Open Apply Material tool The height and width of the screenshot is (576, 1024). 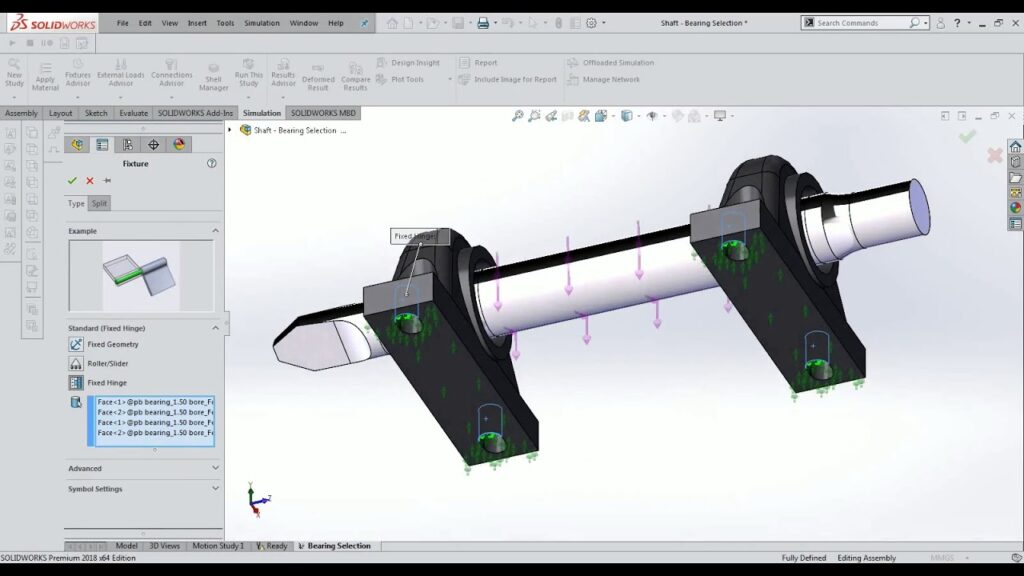[45, 76]
